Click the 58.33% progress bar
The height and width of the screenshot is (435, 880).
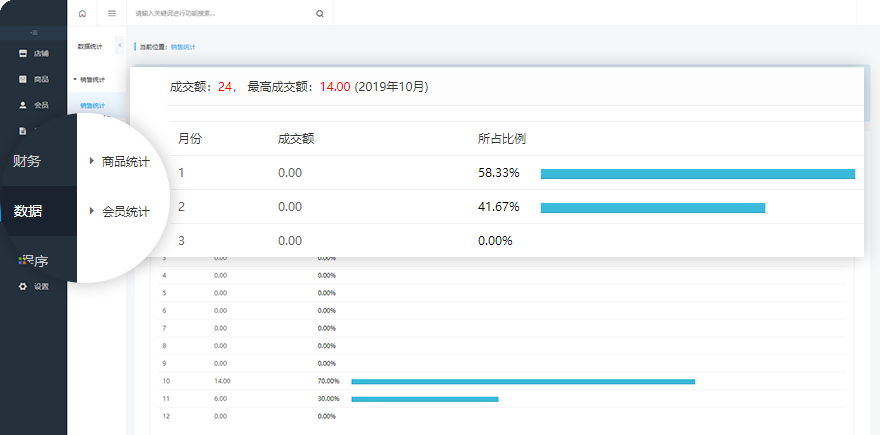(x=697, y=173)
